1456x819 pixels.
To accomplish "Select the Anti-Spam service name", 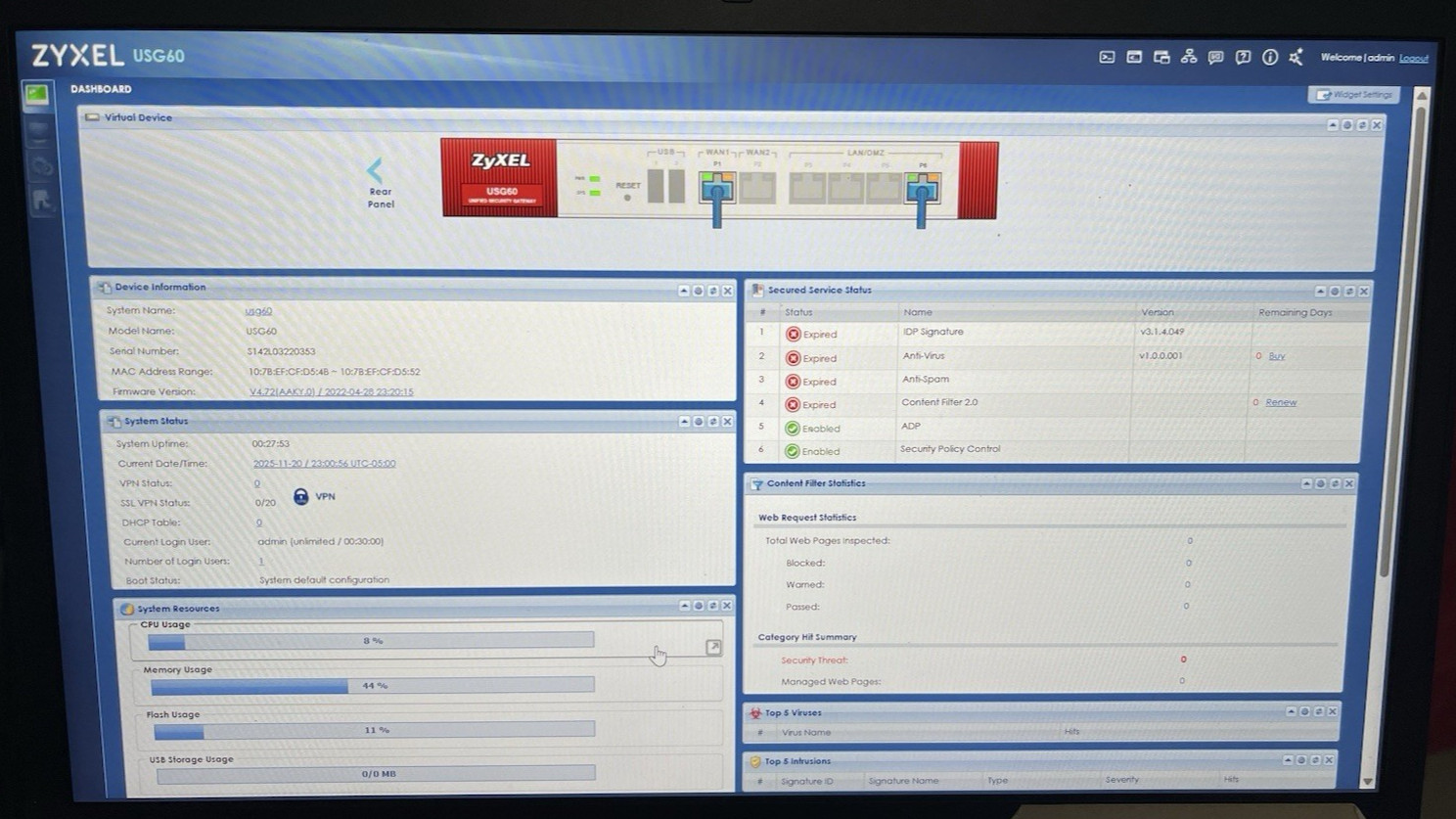I will click(x=926, y=380).
